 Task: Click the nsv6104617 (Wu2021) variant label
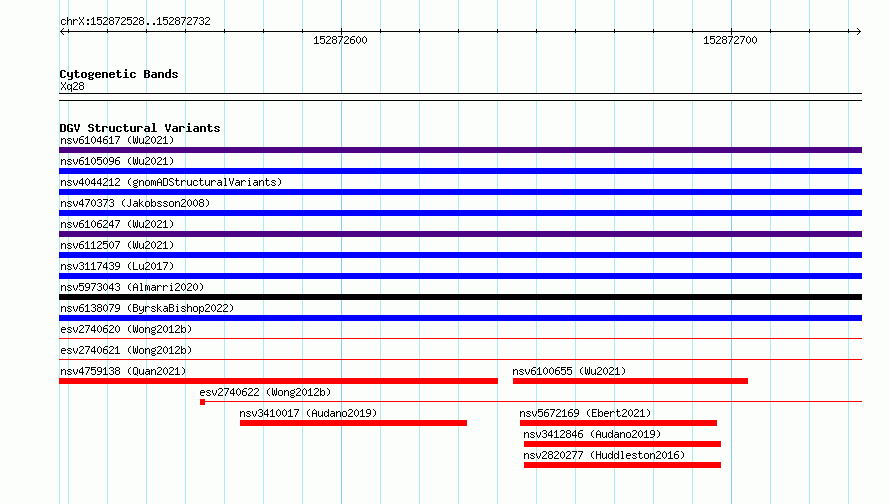(117, 140)
